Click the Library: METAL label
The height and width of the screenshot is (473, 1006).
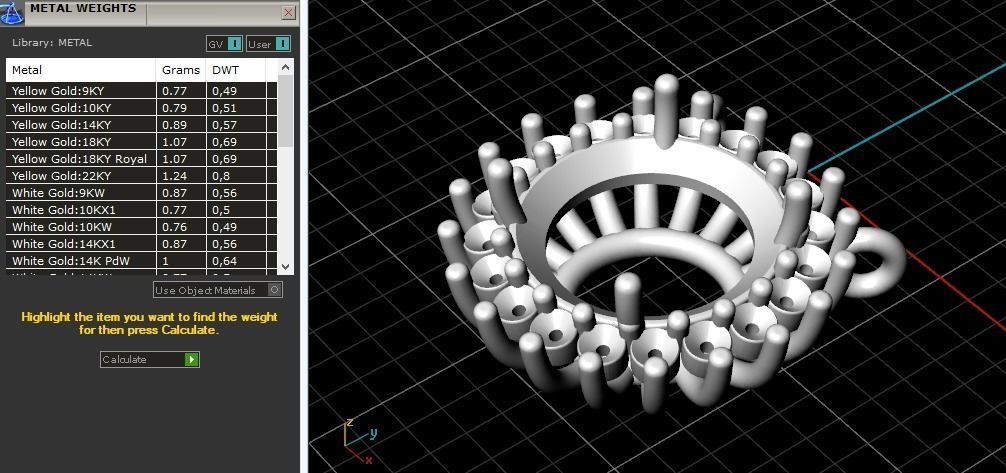point(52,42)
